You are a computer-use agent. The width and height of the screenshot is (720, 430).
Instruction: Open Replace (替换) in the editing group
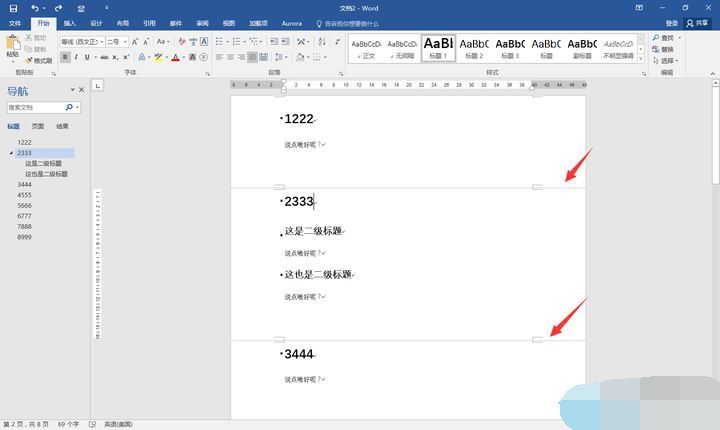pyautogui.click(x=667, y=49)
